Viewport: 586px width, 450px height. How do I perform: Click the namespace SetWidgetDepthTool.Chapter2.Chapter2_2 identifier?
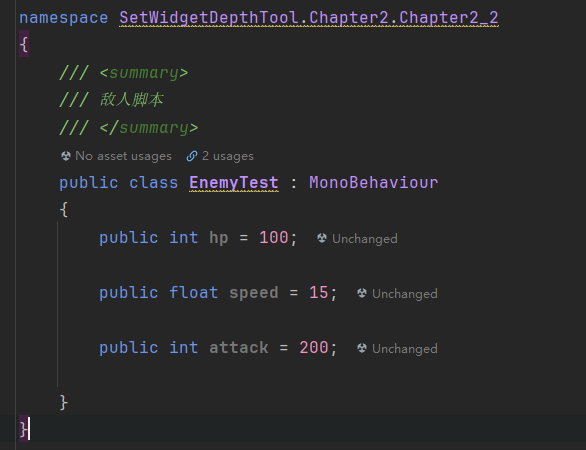click(309, 18)
